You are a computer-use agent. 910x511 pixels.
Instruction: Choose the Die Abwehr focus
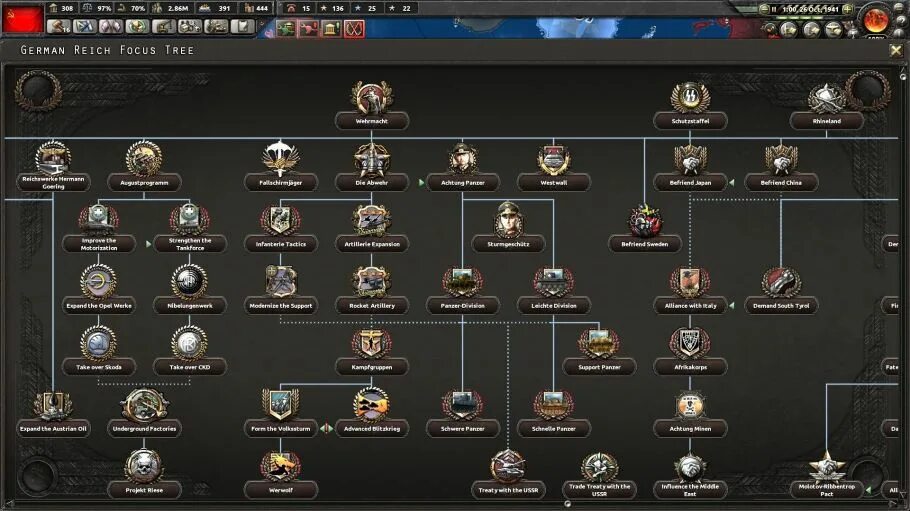click(x=372, y=167)
